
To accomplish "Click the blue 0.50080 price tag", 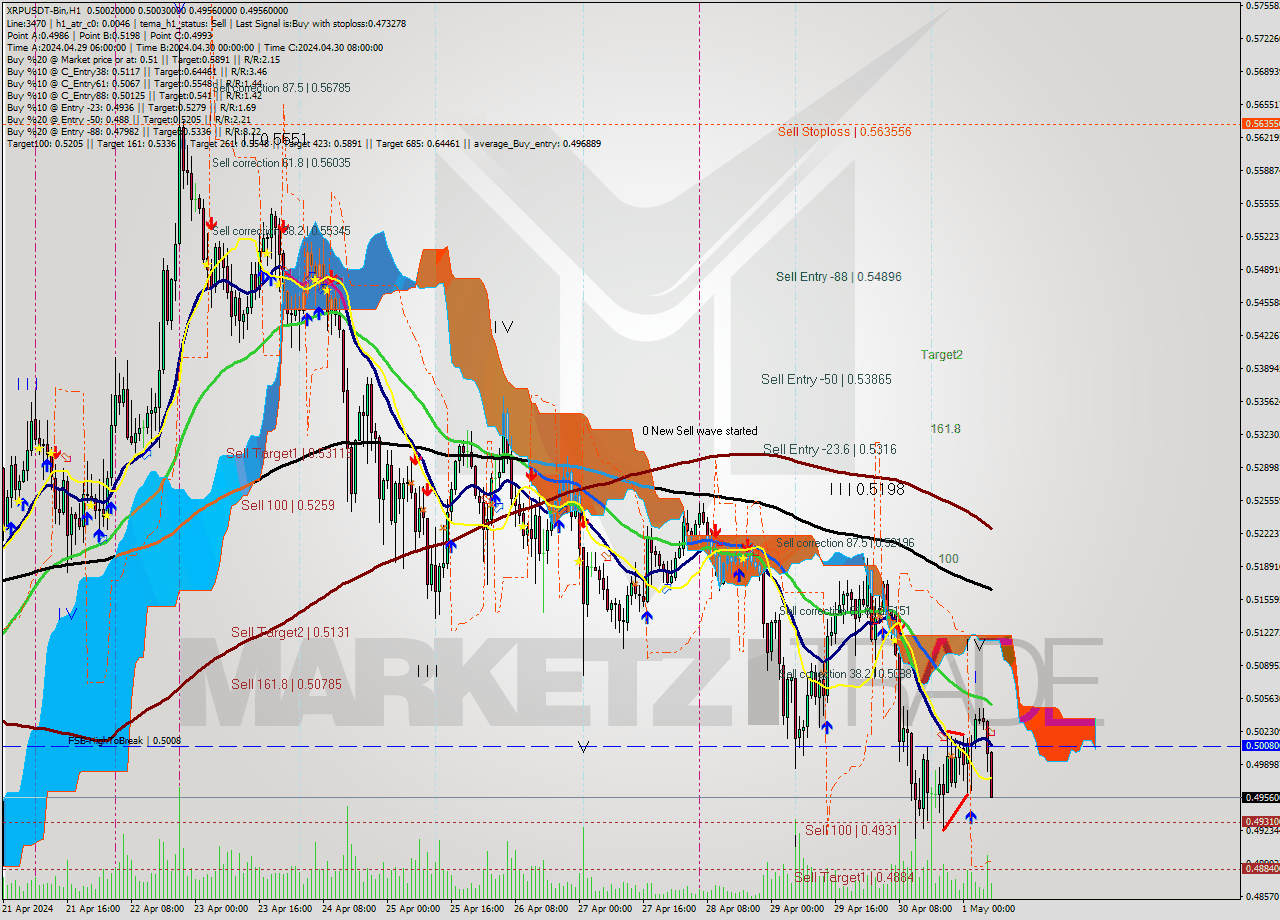I will [x=1260, y=746].
